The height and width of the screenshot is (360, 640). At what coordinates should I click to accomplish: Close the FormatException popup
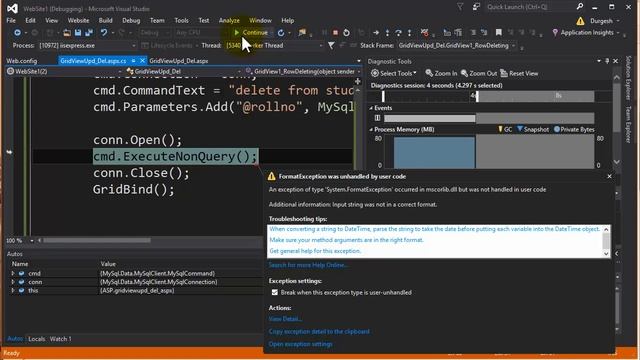pos(609,176)
